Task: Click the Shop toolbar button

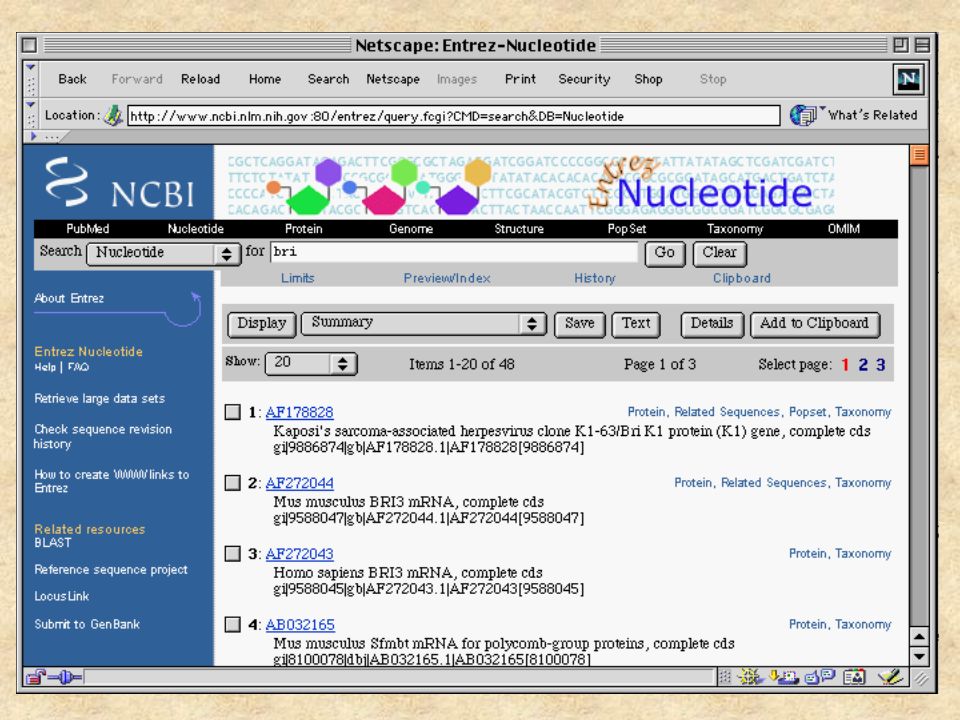Action: click(648, 79)
